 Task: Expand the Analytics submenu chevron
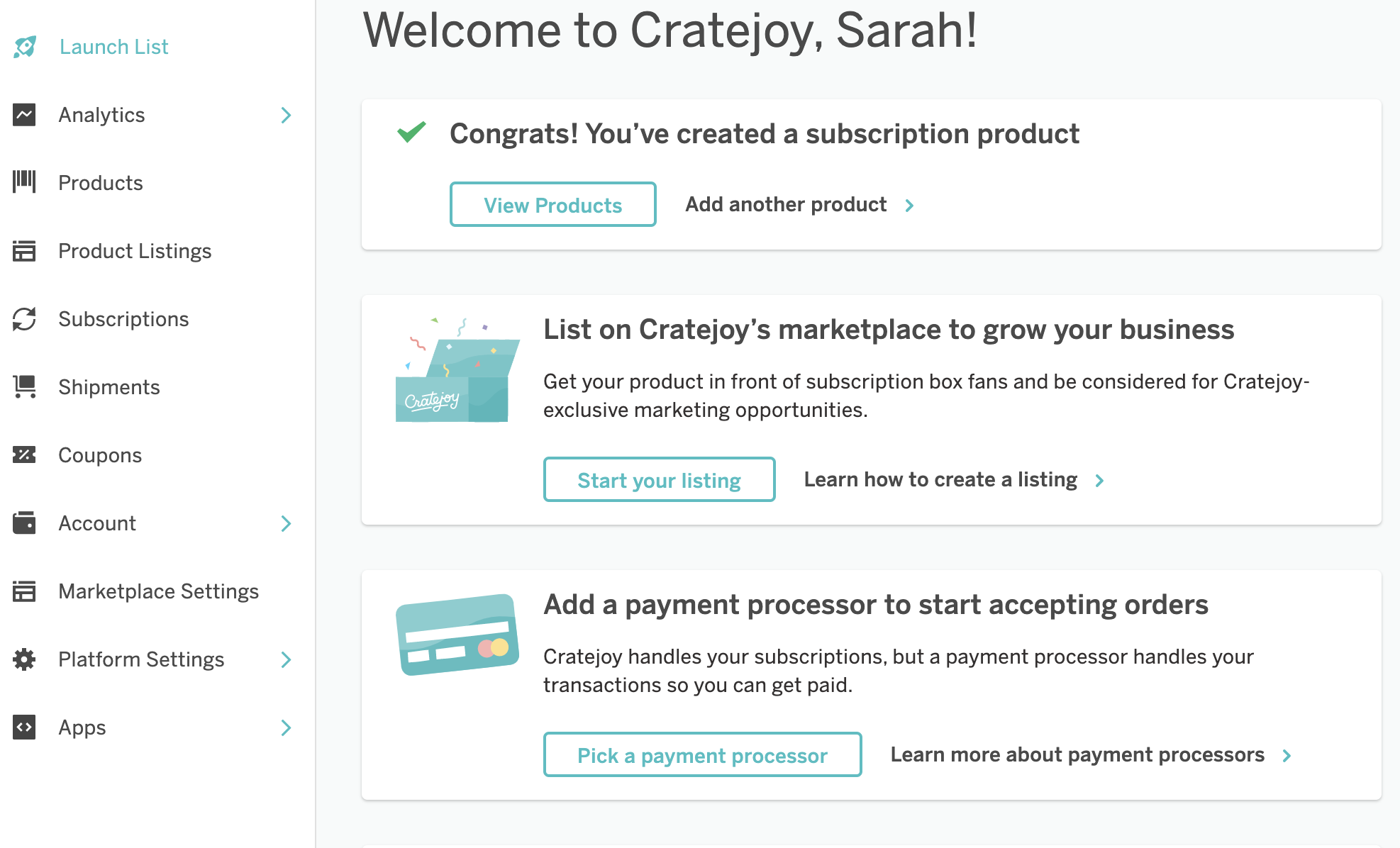(286, 115)
